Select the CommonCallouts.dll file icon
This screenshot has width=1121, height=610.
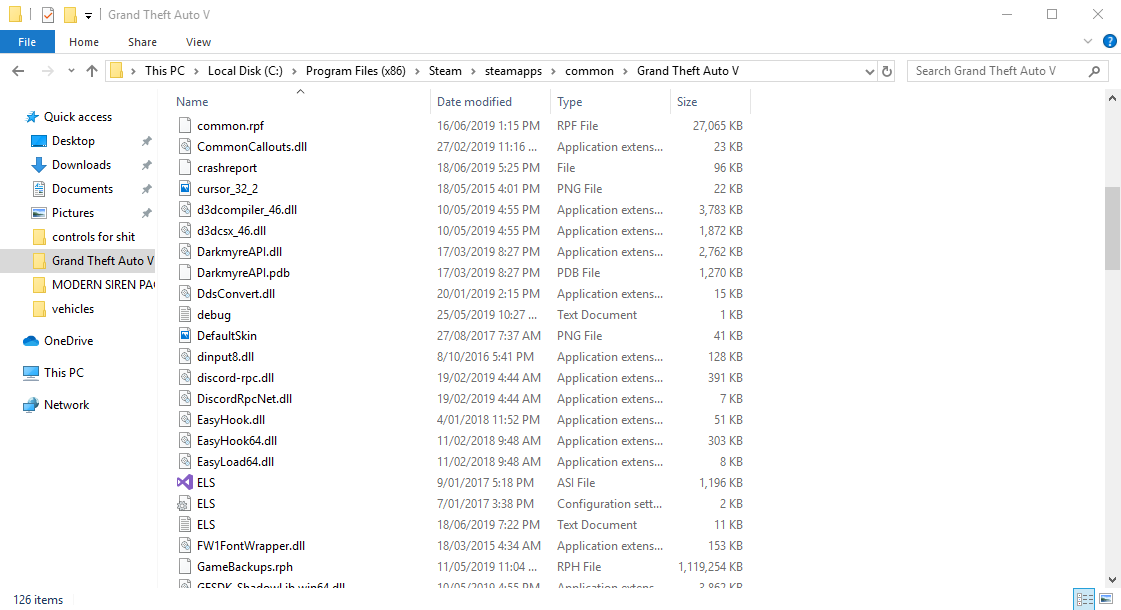[184, 147]
